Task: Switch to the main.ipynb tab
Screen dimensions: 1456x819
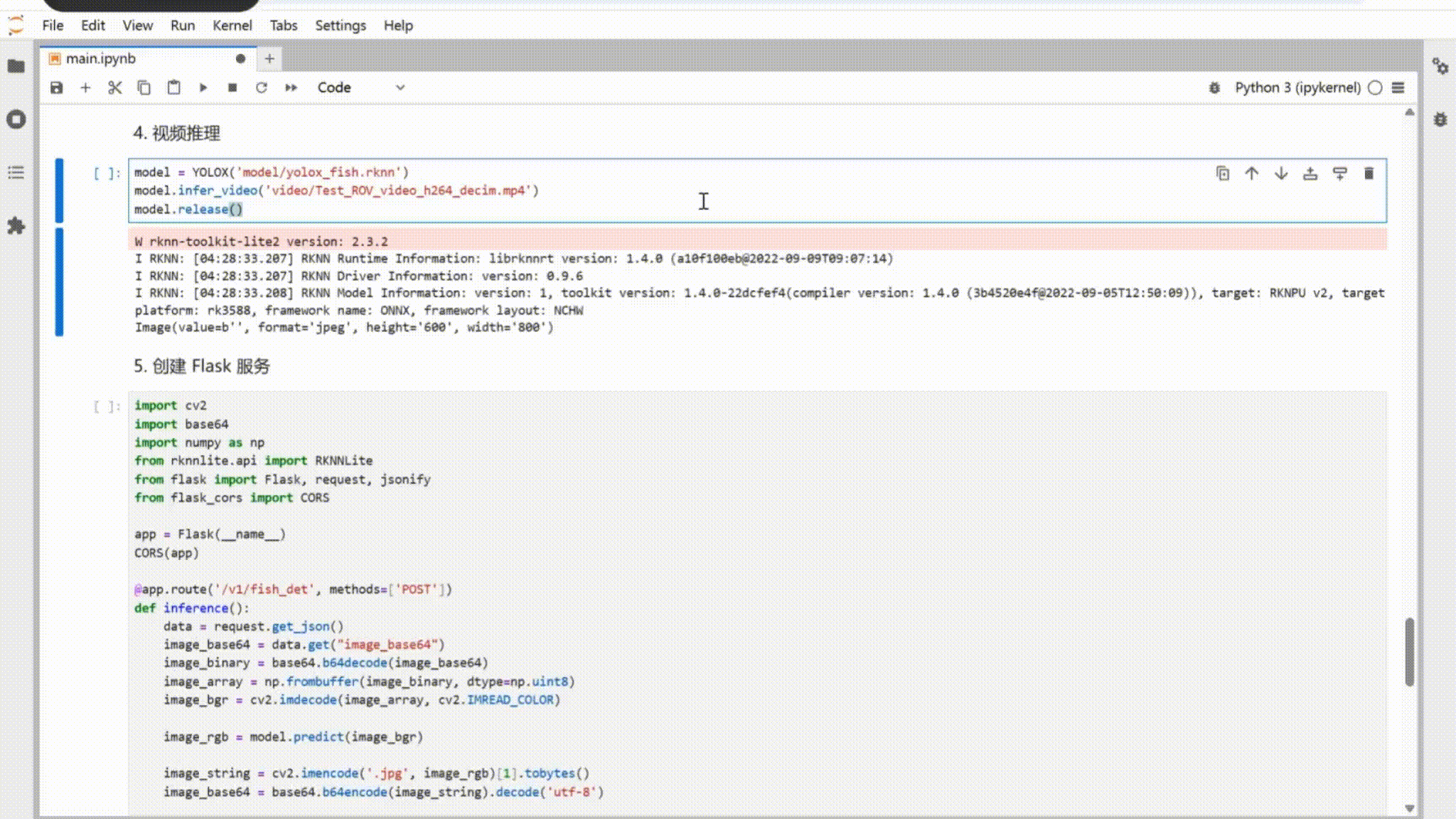Action: pyautogui.click(x=101, y=59)
